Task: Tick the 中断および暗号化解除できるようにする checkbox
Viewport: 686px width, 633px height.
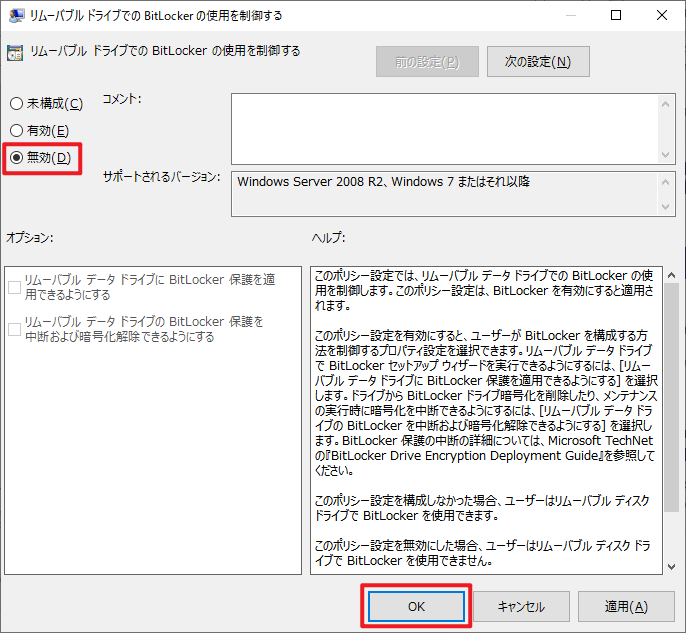Action: (14, 329)
